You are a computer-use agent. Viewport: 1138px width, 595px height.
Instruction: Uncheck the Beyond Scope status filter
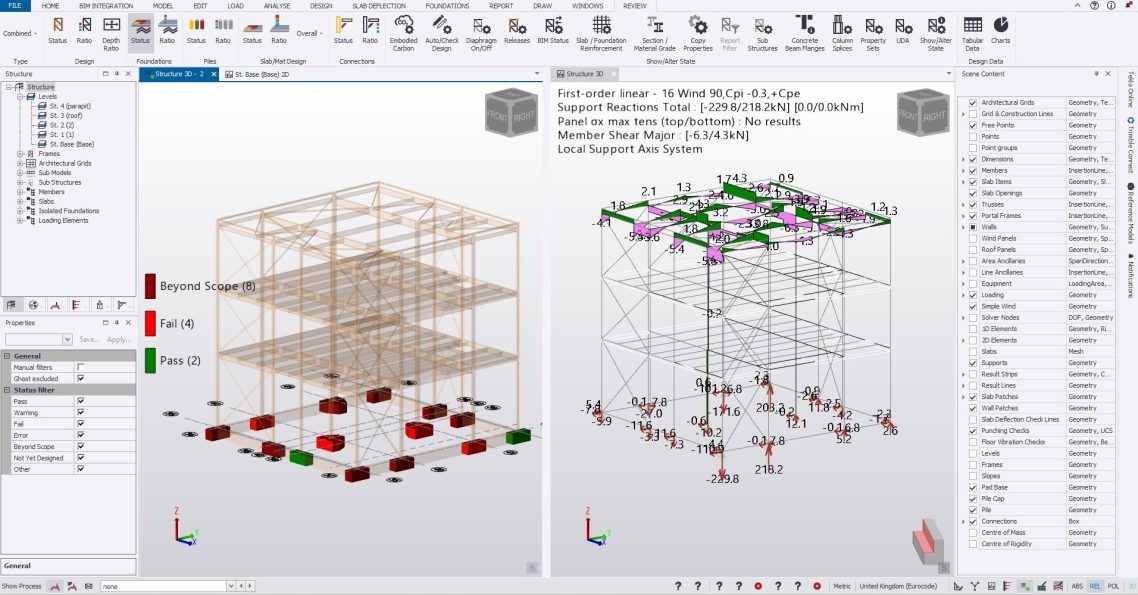point(81,447)
